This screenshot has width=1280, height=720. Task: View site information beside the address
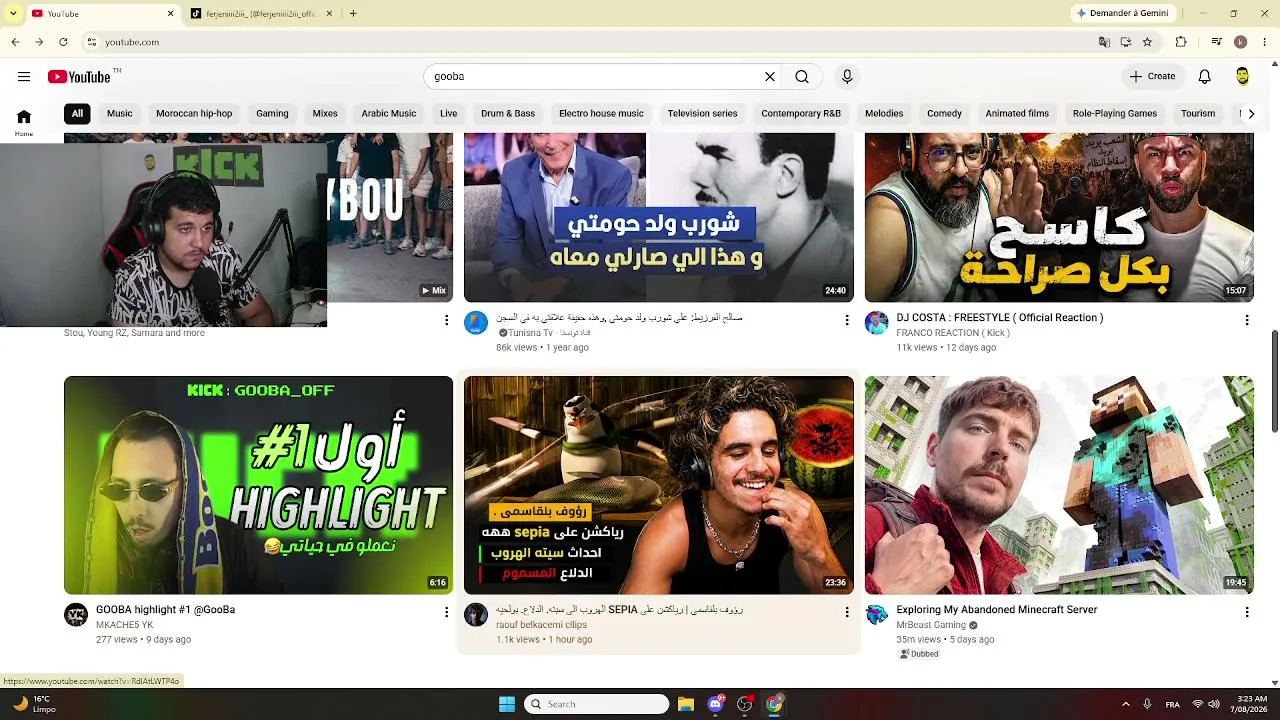[92, 42]
